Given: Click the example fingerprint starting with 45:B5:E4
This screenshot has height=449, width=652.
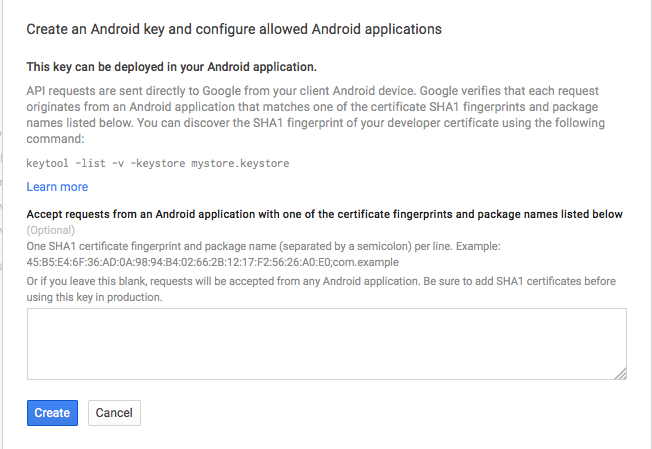Looking at the screenshot, I should (x=182, y=262).
